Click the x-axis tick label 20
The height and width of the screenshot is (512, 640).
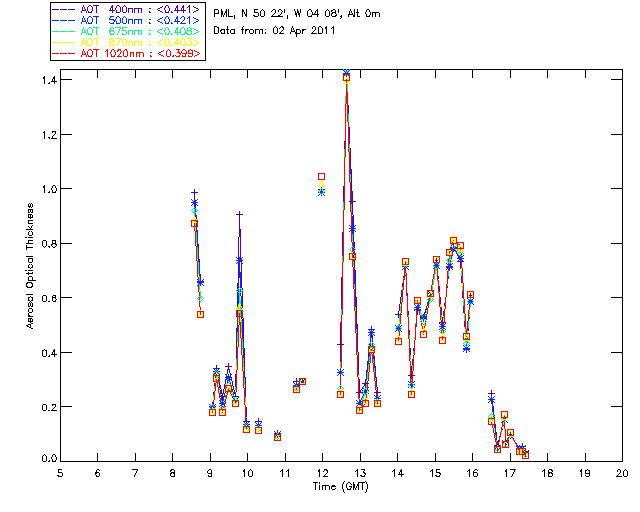coord(622,473)
